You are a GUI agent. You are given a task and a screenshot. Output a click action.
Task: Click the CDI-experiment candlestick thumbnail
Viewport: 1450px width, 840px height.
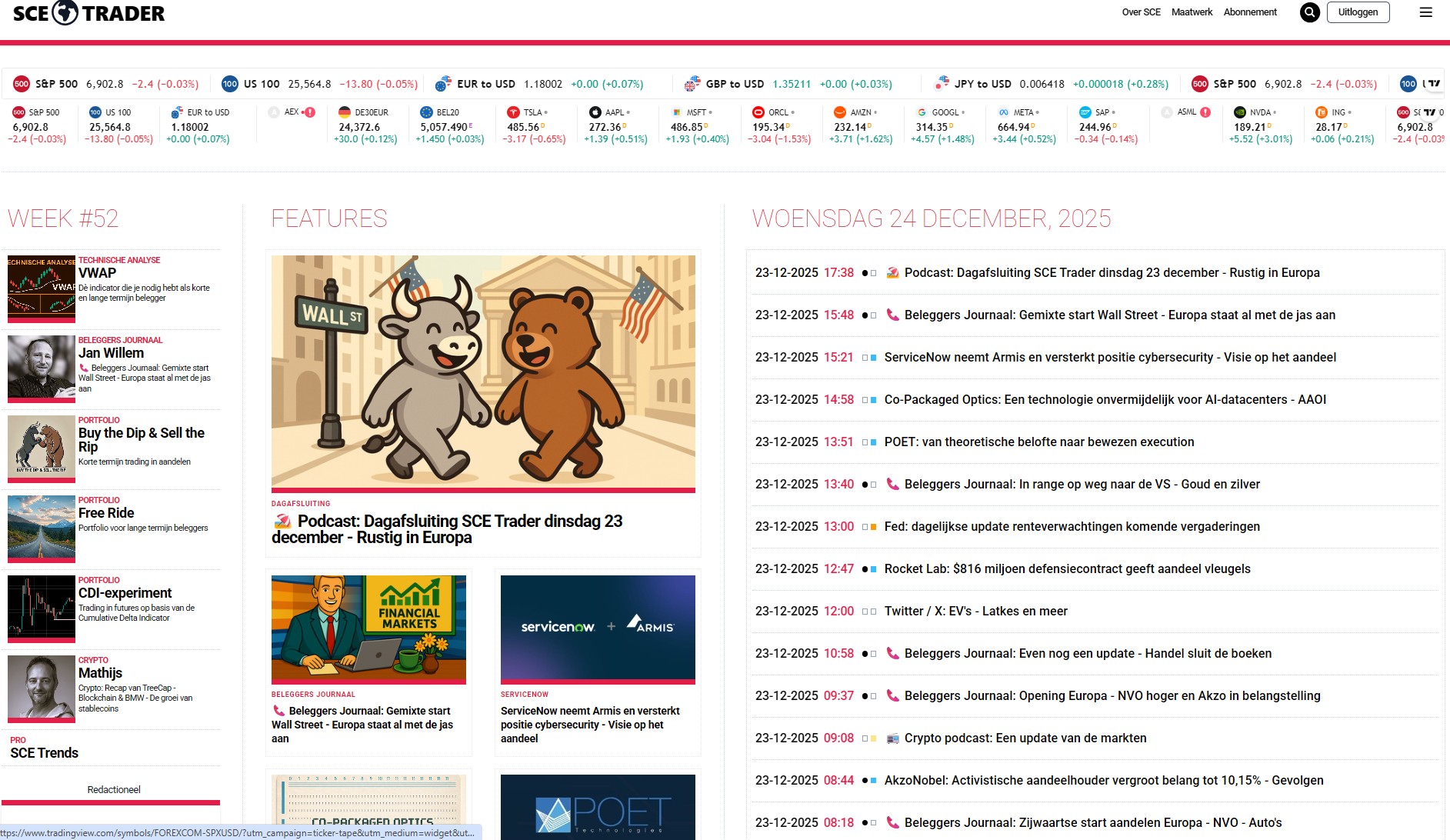[42, 608]
